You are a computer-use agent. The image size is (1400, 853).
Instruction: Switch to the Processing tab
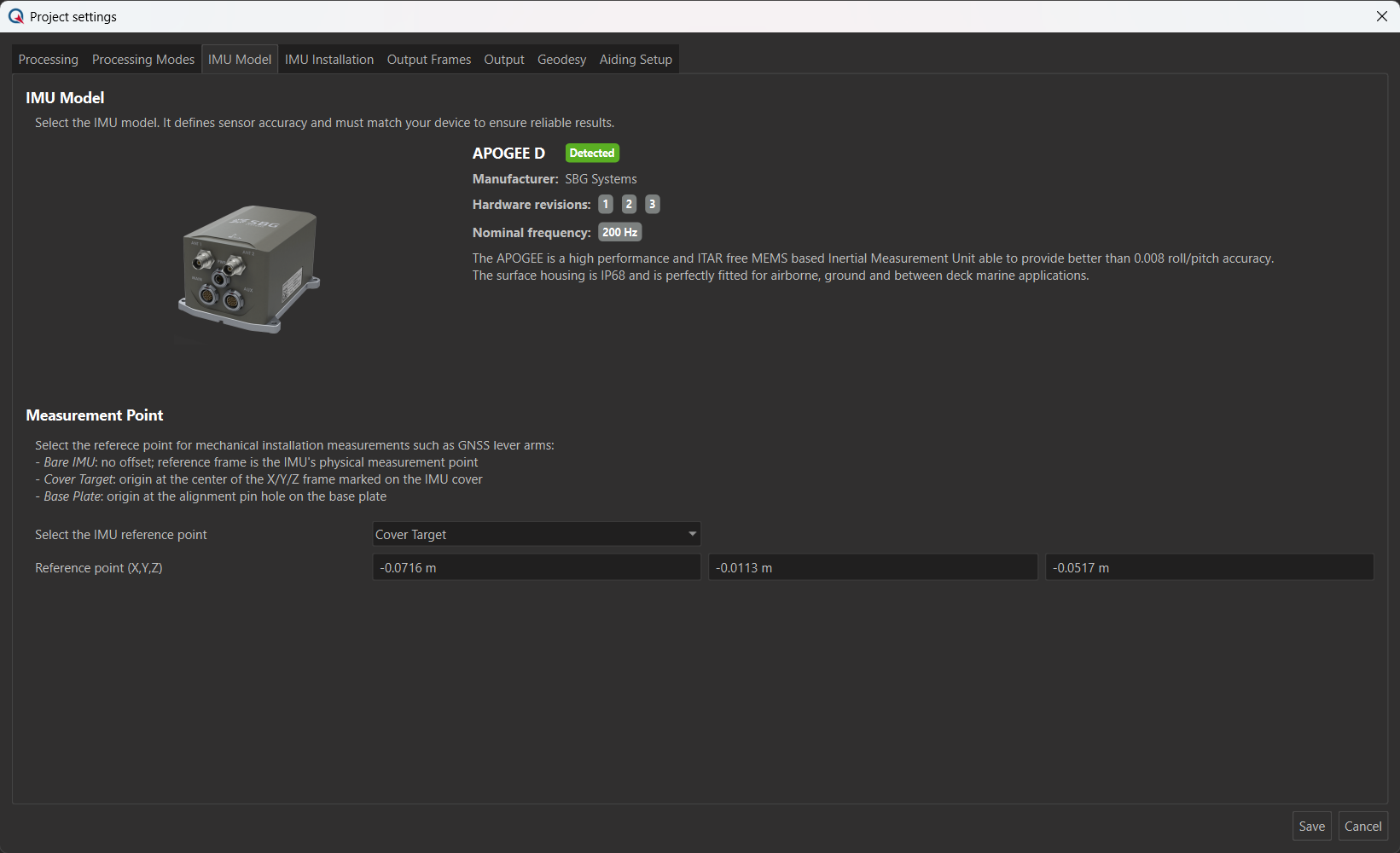[x=48, y=60]
